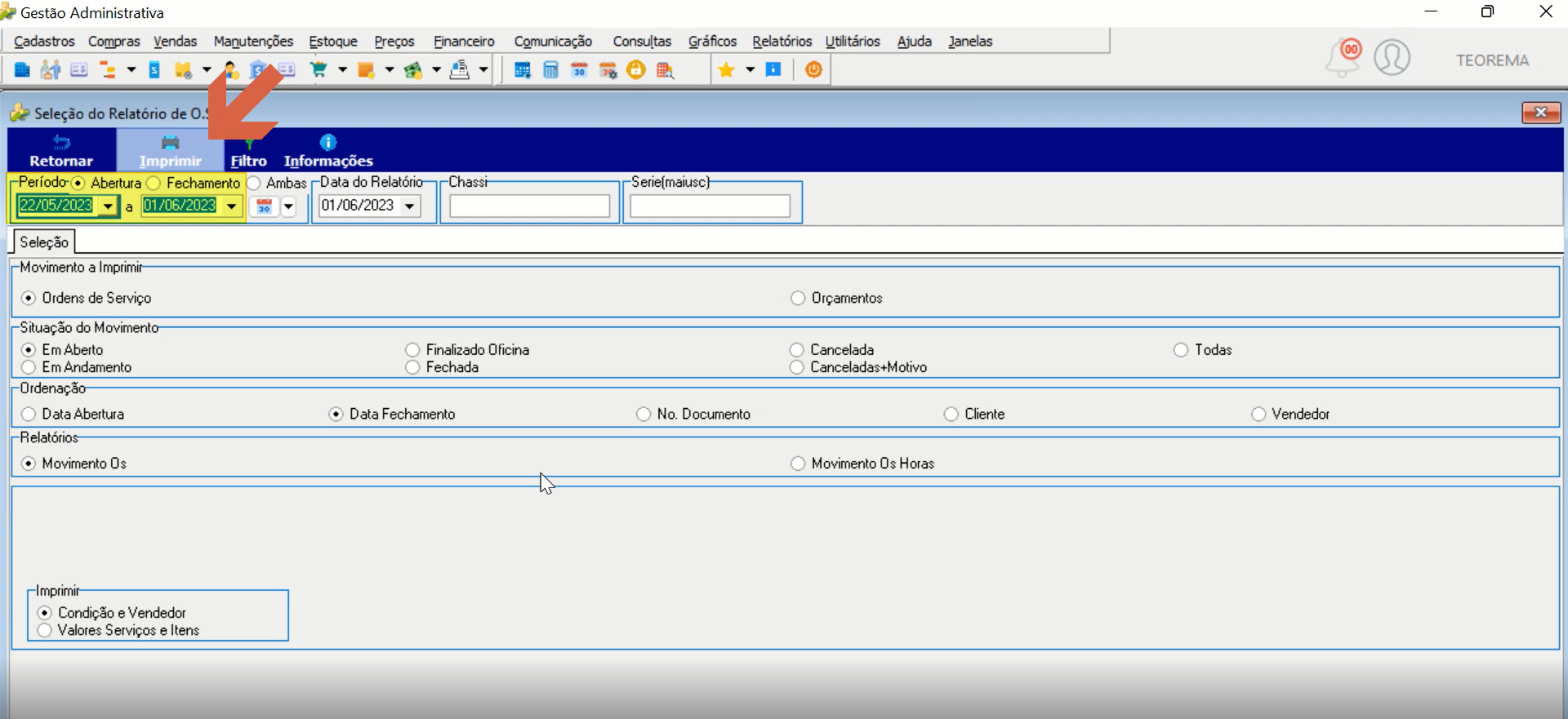Click the Retornar button

pyautogui.click(x=61, y=152)
